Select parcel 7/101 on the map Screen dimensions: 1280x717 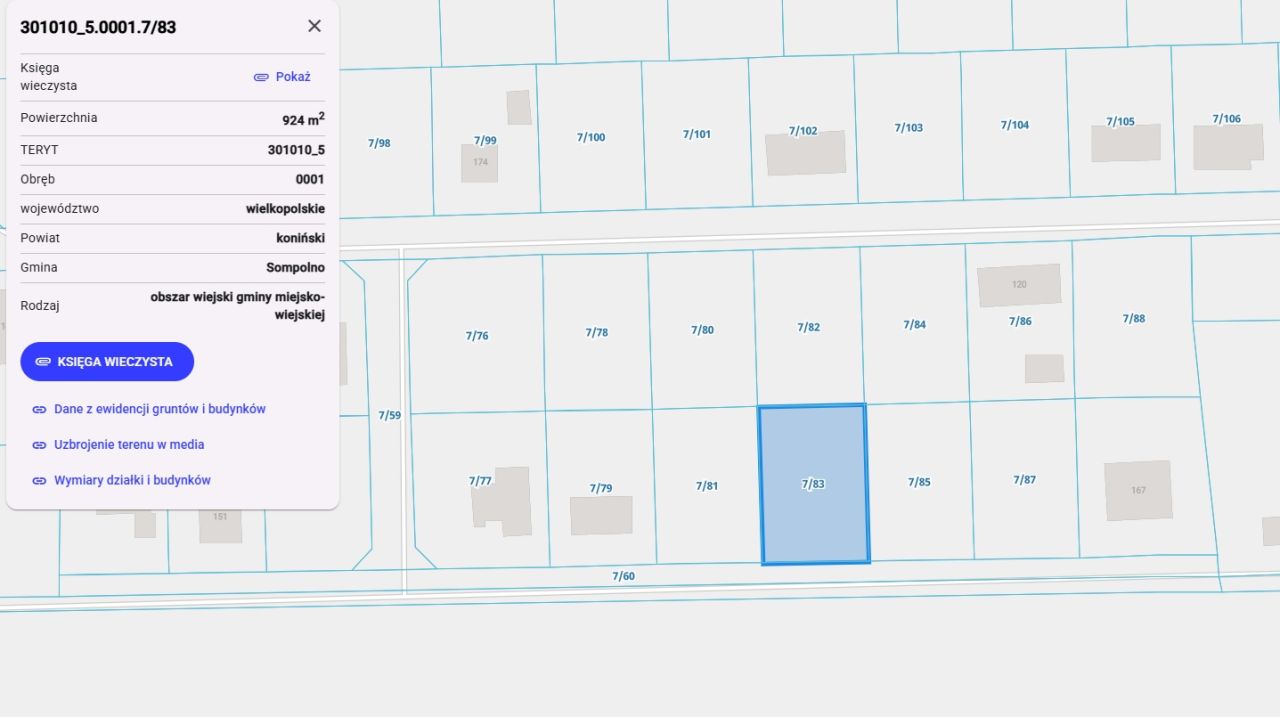[x=697, y=134]
